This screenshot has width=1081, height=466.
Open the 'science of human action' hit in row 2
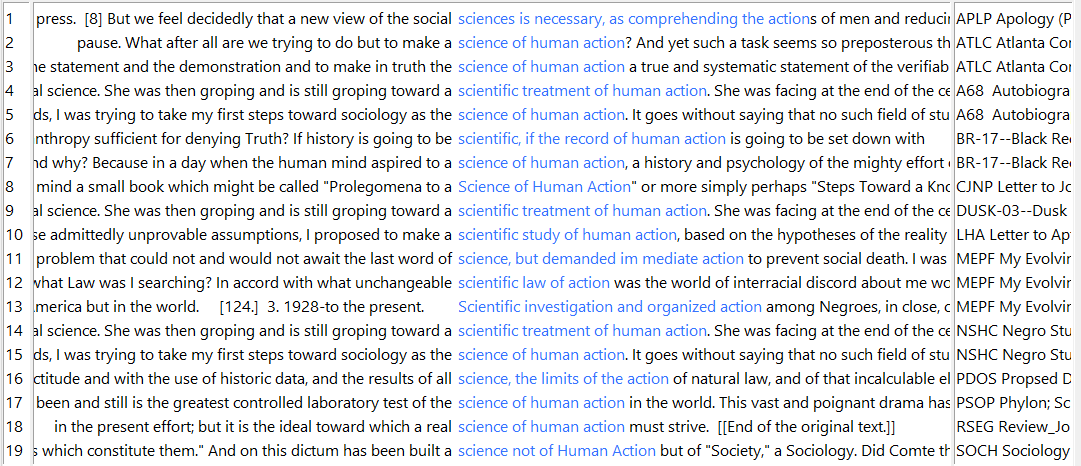click(540, 43)
